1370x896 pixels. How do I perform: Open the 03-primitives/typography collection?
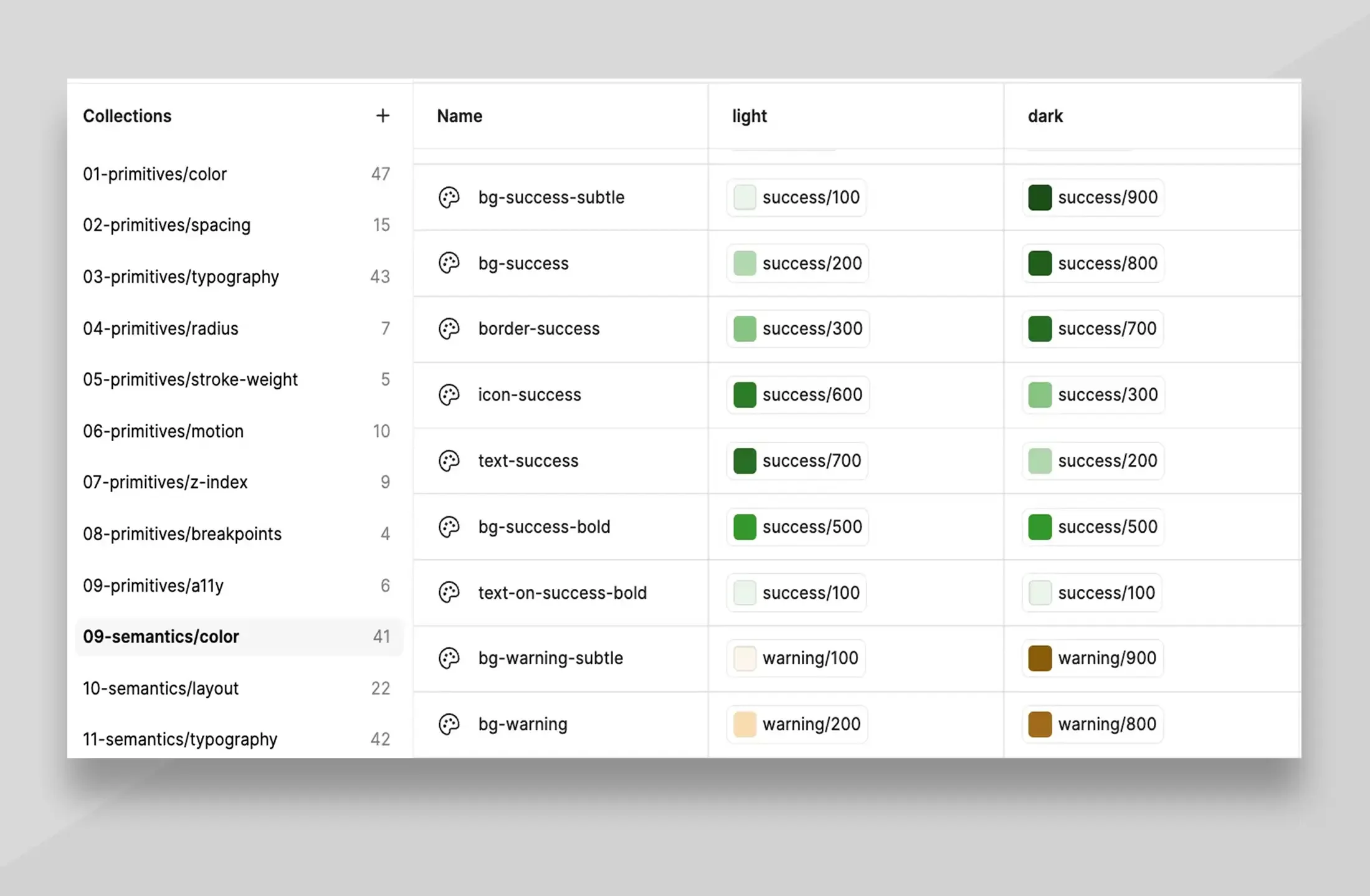point(239,277)
